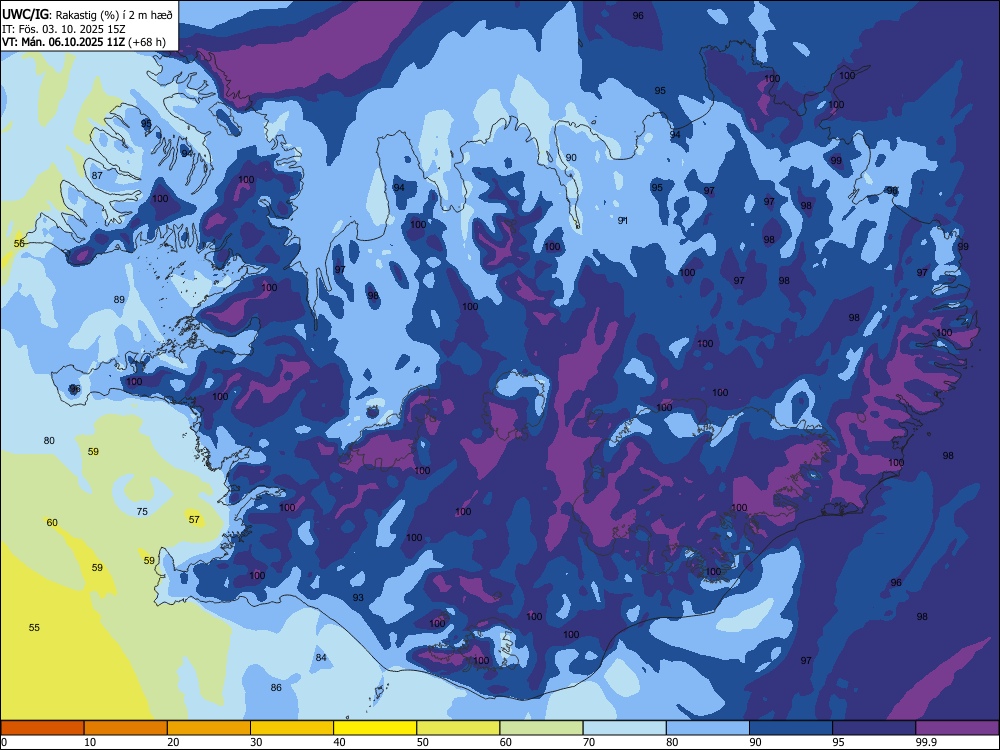The width and height of the screenshot is (1000, 750).
Task: Click the map humidity value 91
Action: [x=623, y=221]
